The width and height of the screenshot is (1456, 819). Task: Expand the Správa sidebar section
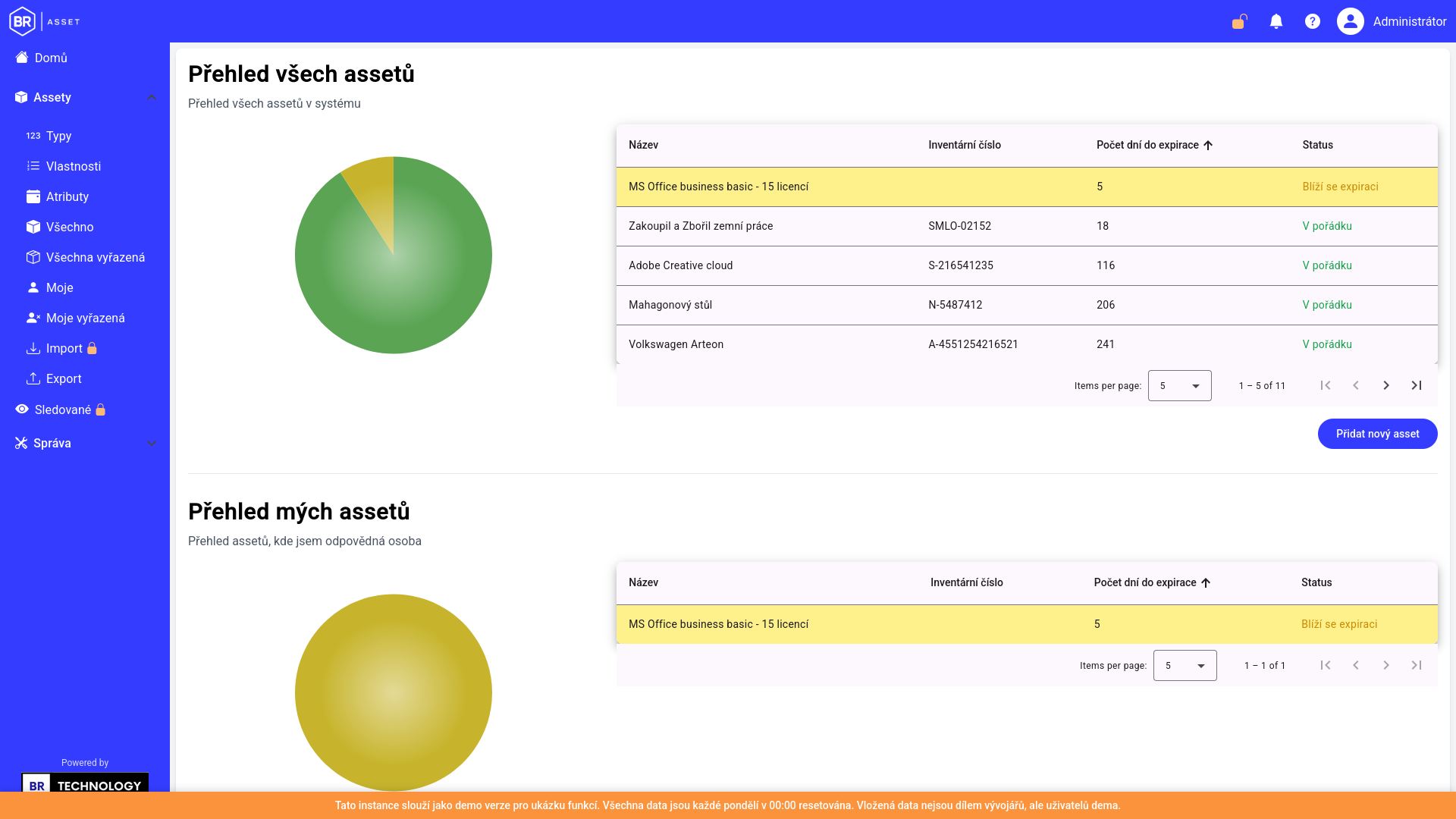[152, 443]
